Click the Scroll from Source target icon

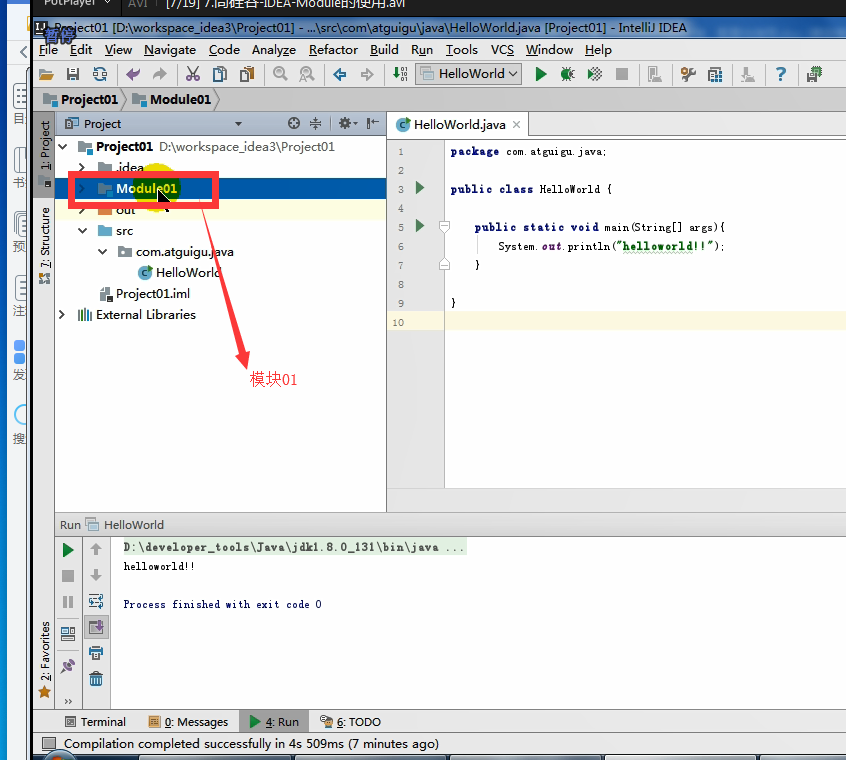(294, 124)
